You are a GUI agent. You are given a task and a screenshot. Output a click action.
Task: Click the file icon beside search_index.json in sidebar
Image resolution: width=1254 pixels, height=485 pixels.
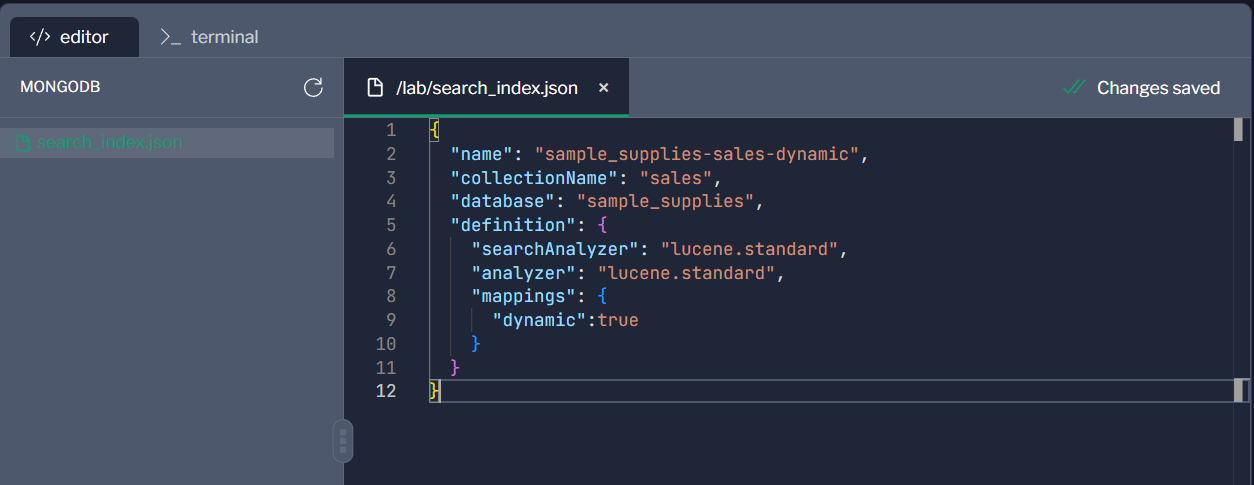(x=23, y=143)
